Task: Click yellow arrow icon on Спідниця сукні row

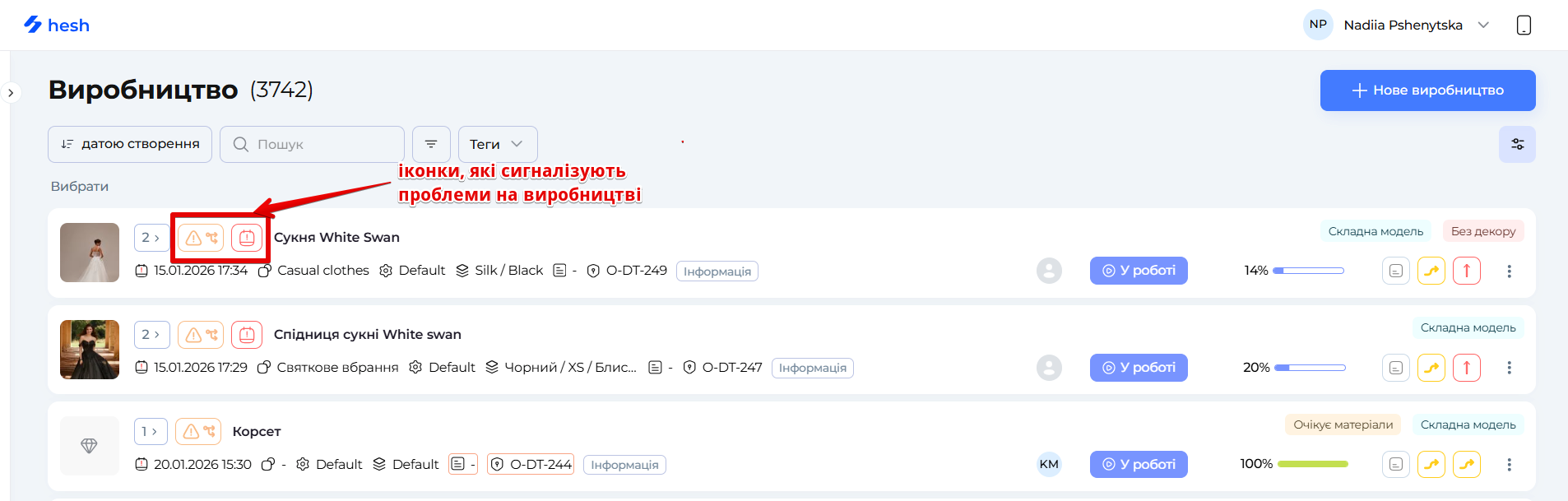Action: (1431, 368)
